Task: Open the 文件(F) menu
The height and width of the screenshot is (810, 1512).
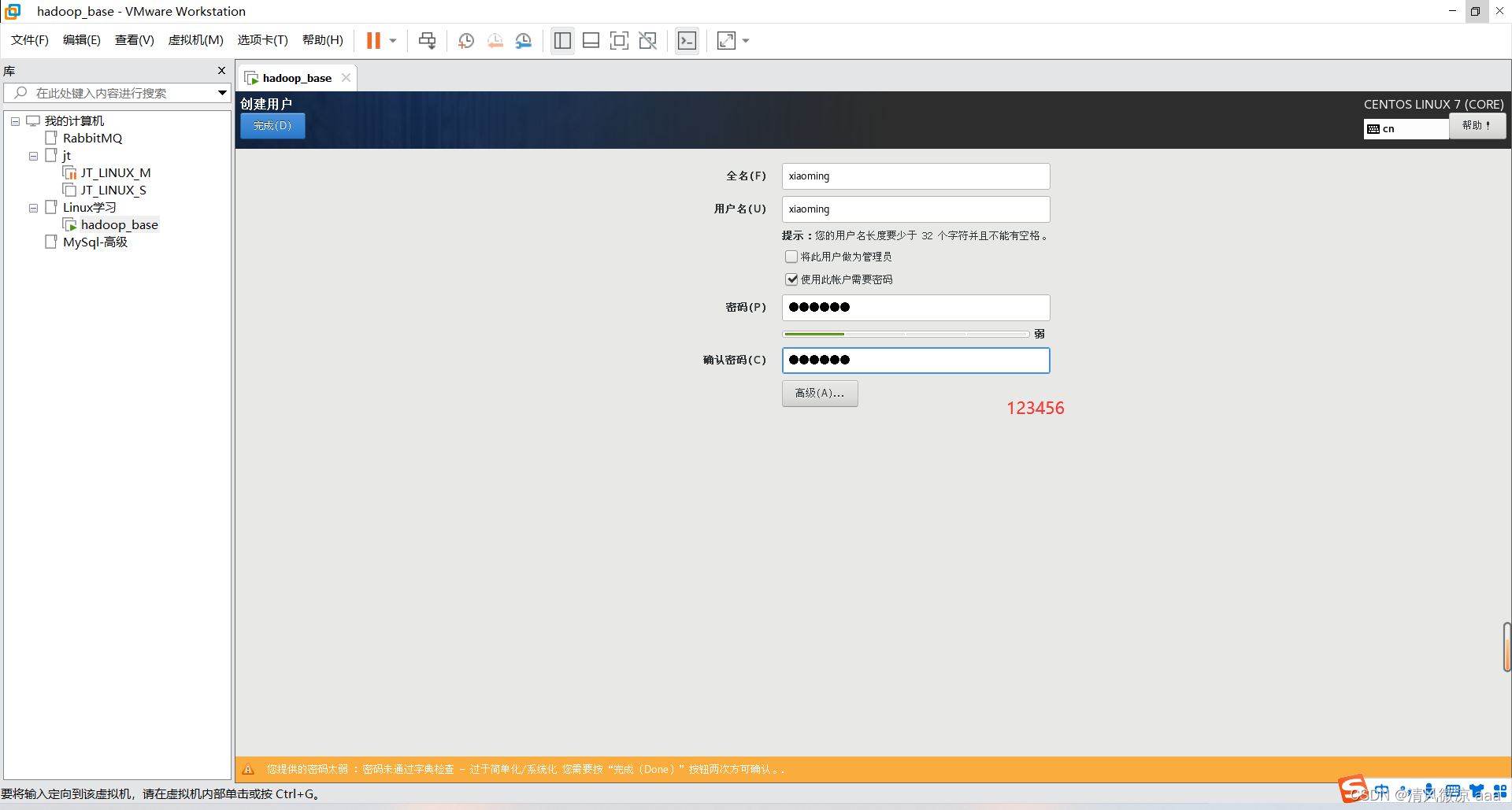Action: click(x=30, y=40)
